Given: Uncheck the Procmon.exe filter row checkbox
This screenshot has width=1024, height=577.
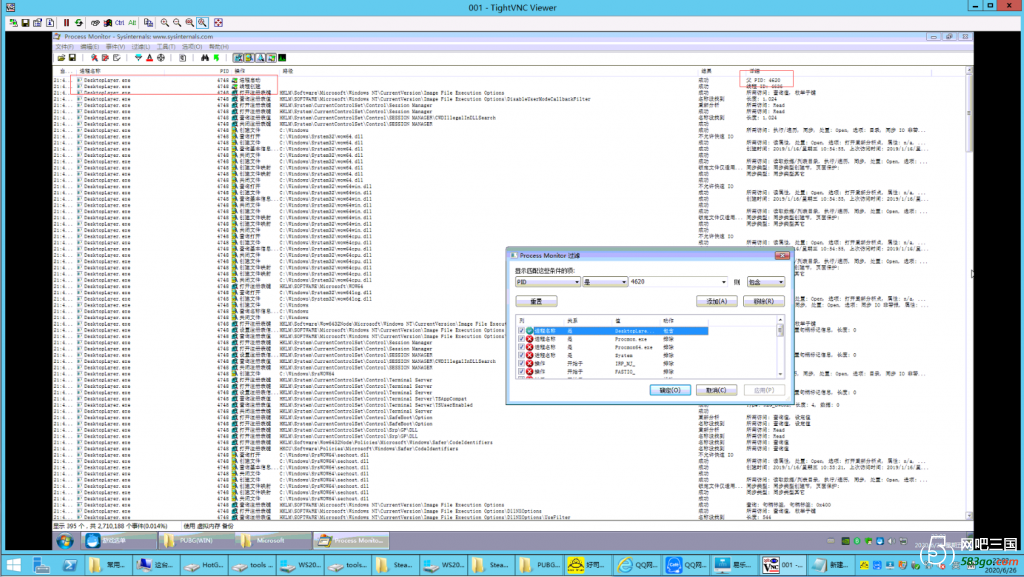Looking at the screenshot, I should click(x=521, y=339).
